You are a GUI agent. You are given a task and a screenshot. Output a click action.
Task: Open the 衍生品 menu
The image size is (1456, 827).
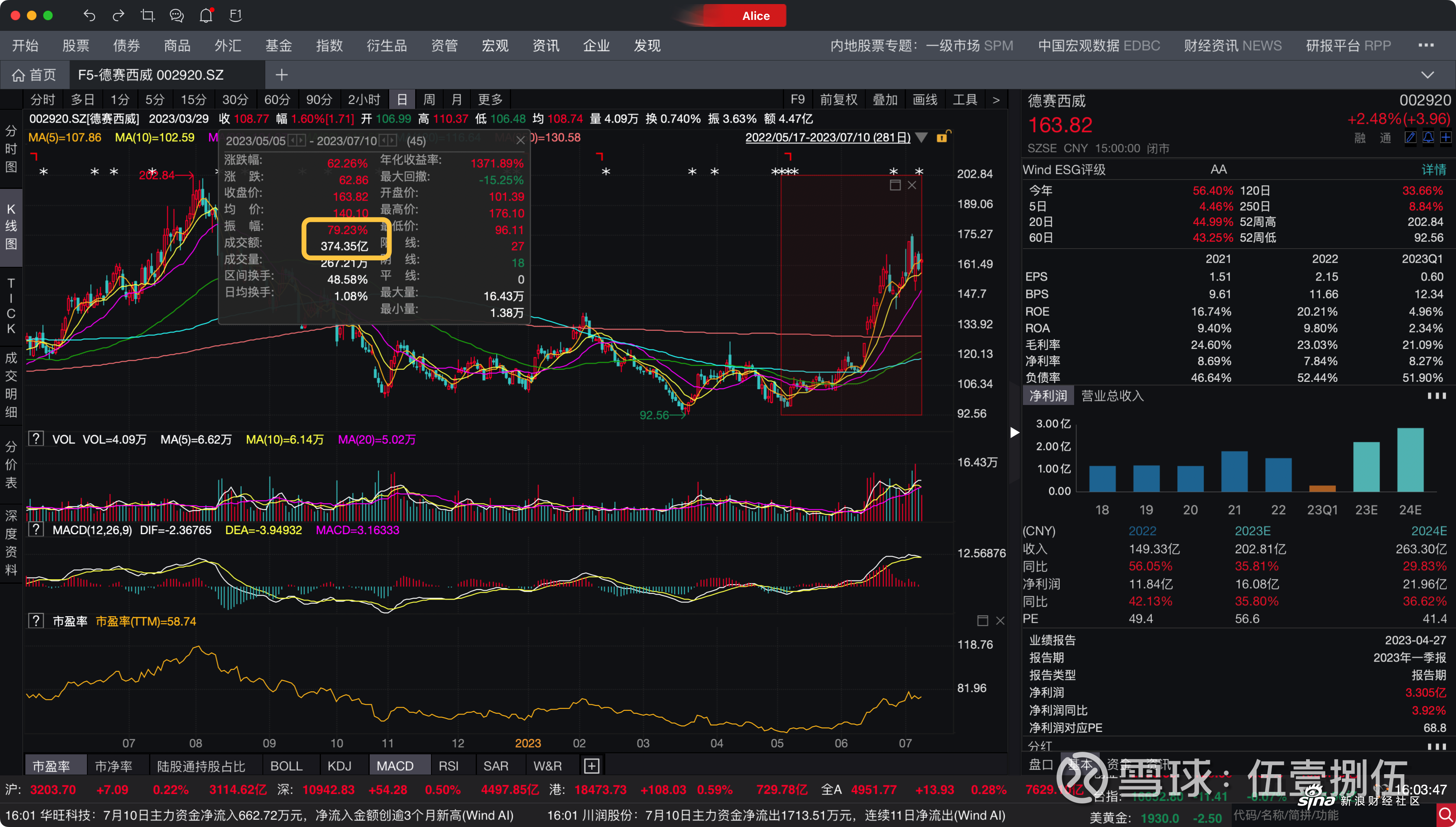386,45
